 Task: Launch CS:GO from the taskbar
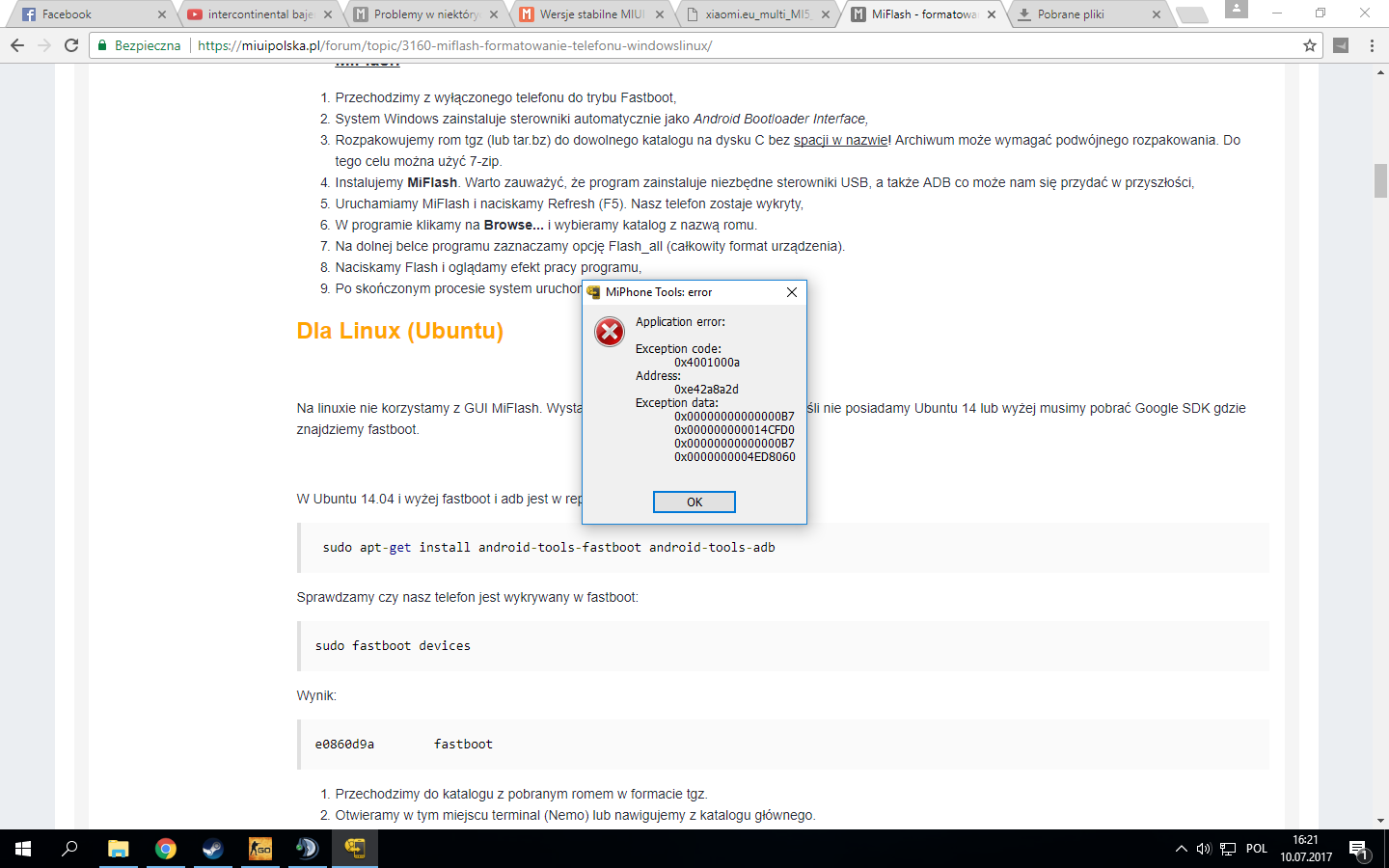pyautogui.click(x=260, y=849)
